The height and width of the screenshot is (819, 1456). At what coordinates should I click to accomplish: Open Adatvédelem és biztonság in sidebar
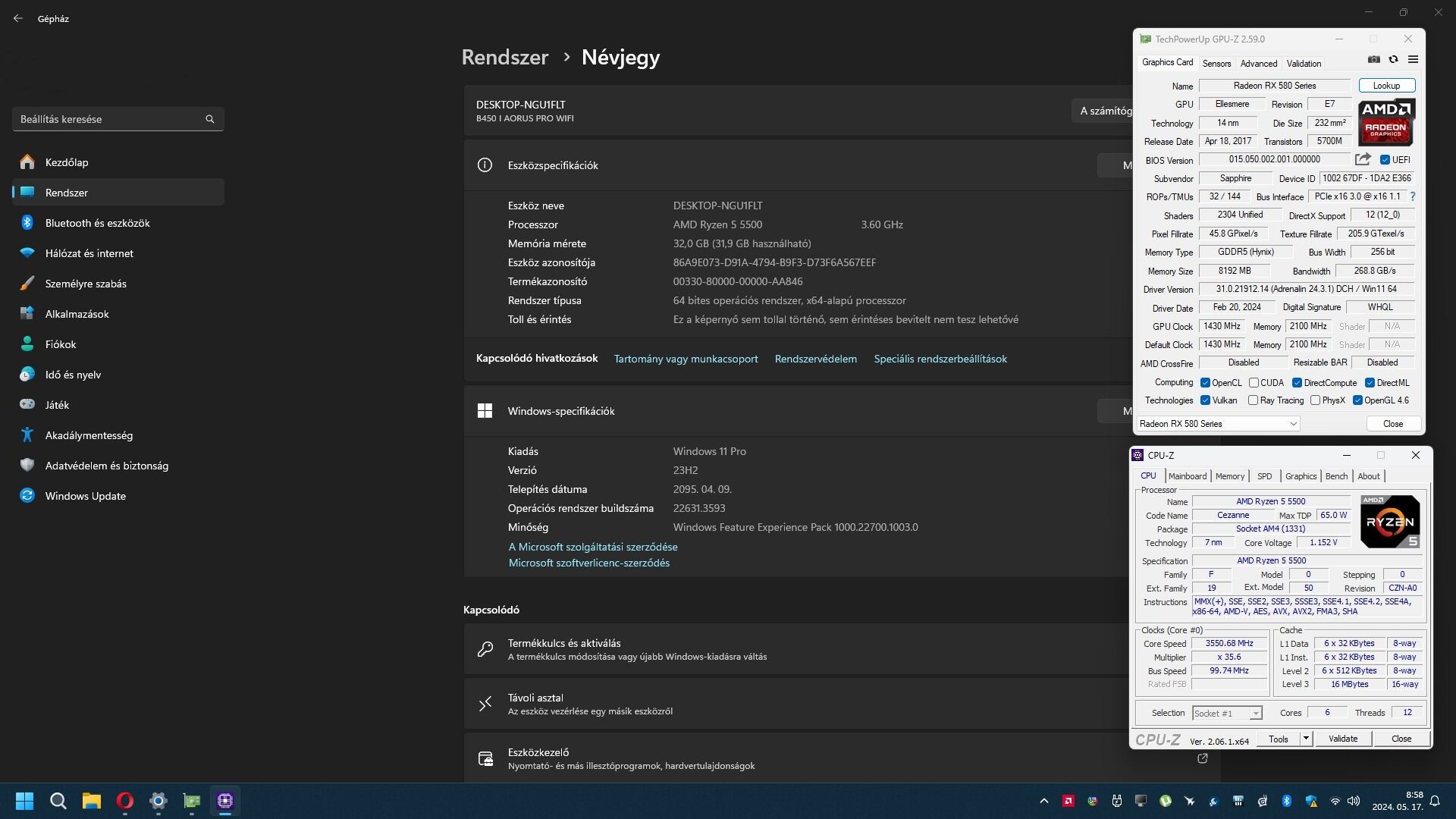[x=118, y=466]
